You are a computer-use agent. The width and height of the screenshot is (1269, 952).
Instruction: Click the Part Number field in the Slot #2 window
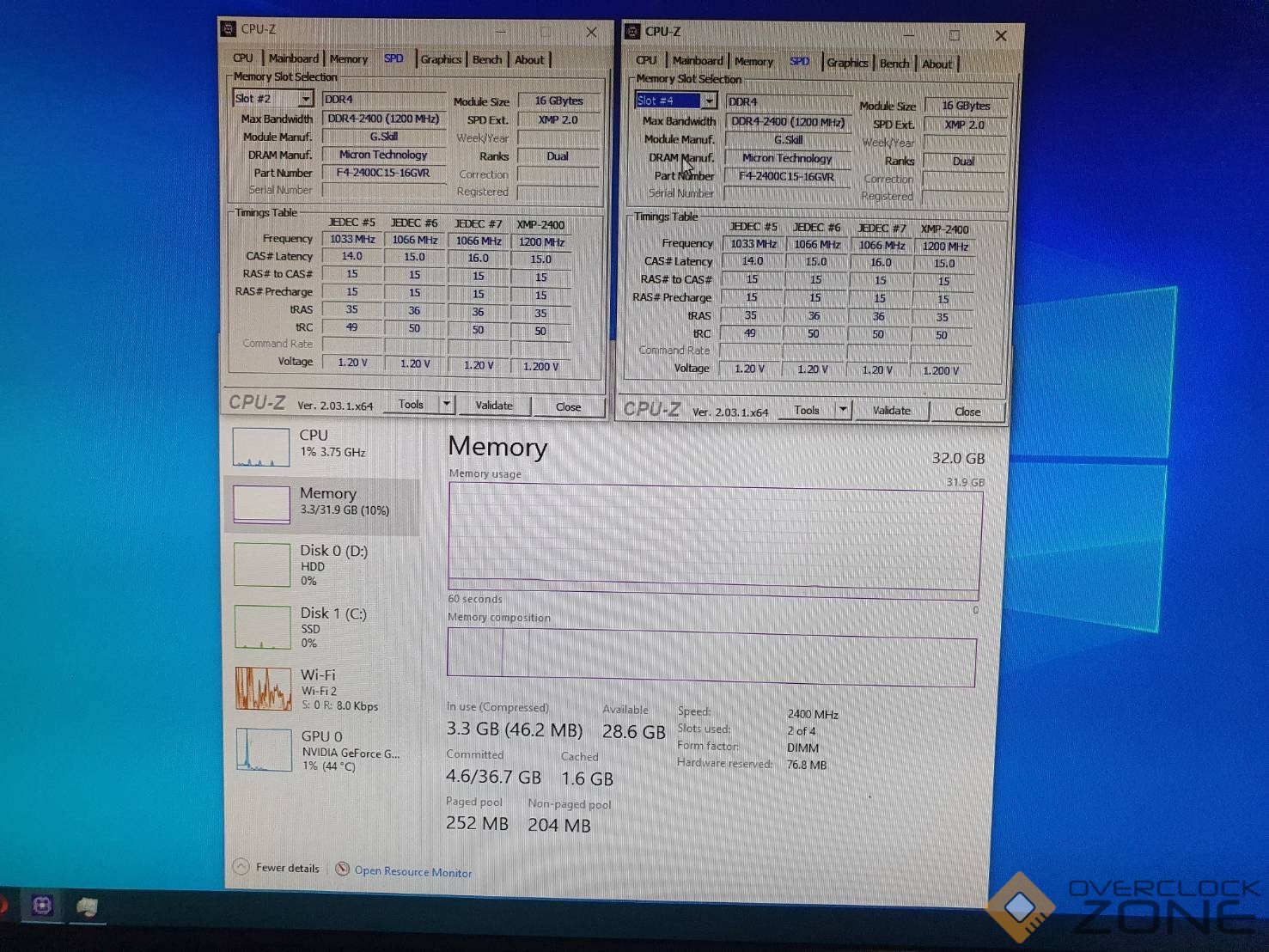pos(383,173)
